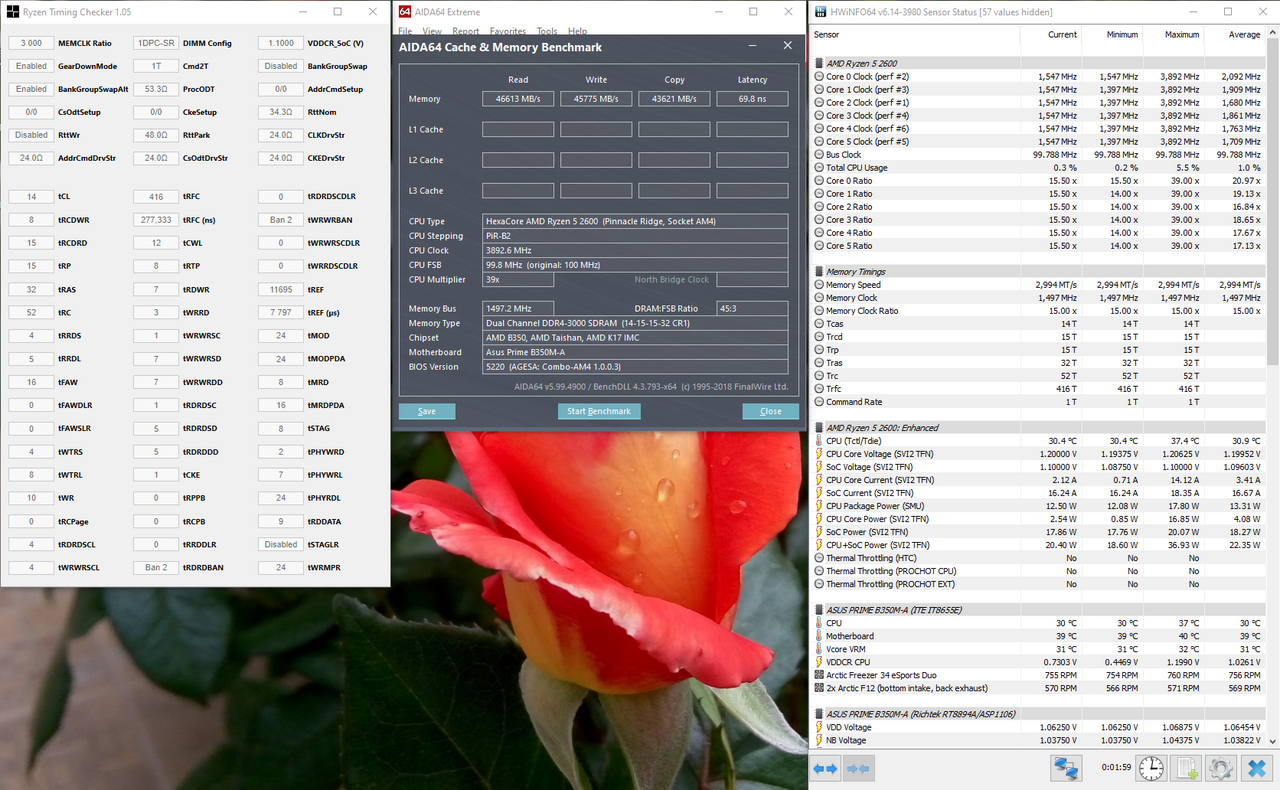
Task: Click the icon of the Memory Speed row
Action: tap(819, 284)
